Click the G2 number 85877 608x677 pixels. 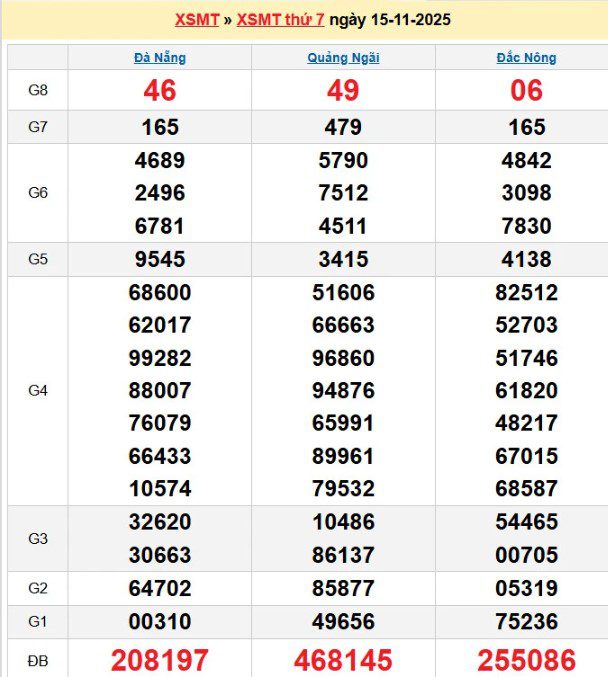pyautogui.click(x=343, y=589)
